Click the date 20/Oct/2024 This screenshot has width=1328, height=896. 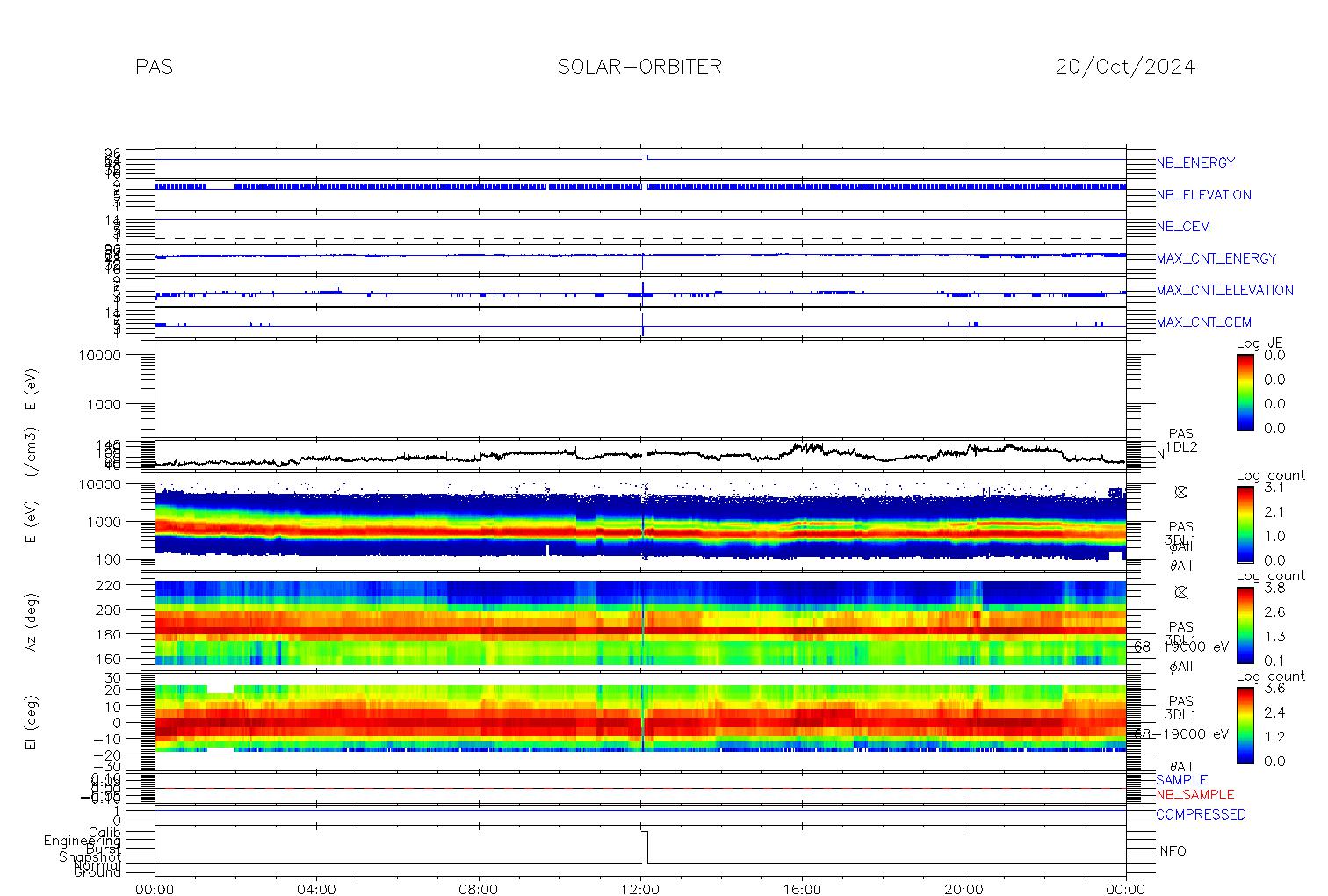(x=1125, y=67)
